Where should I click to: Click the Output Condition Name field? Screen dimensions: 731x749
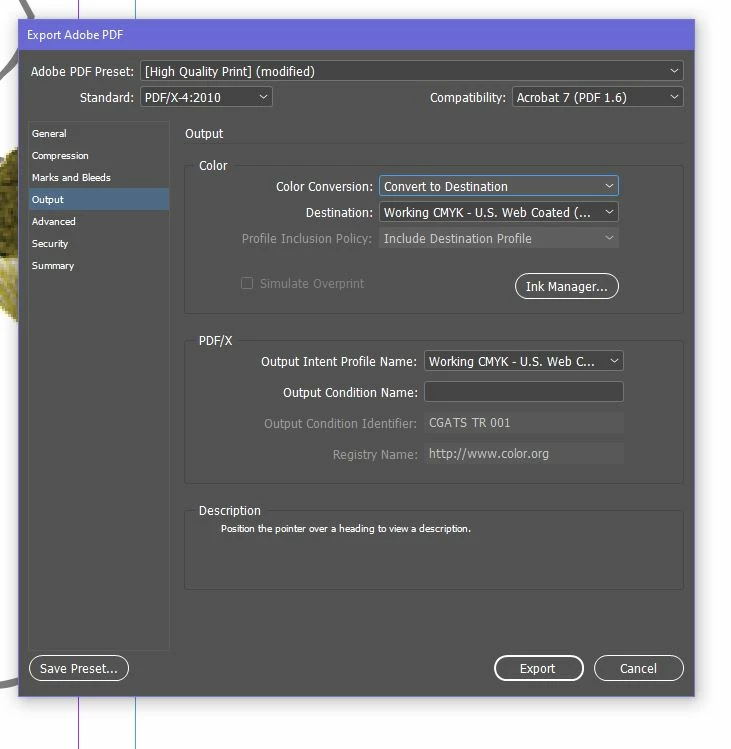pos(524,392)
